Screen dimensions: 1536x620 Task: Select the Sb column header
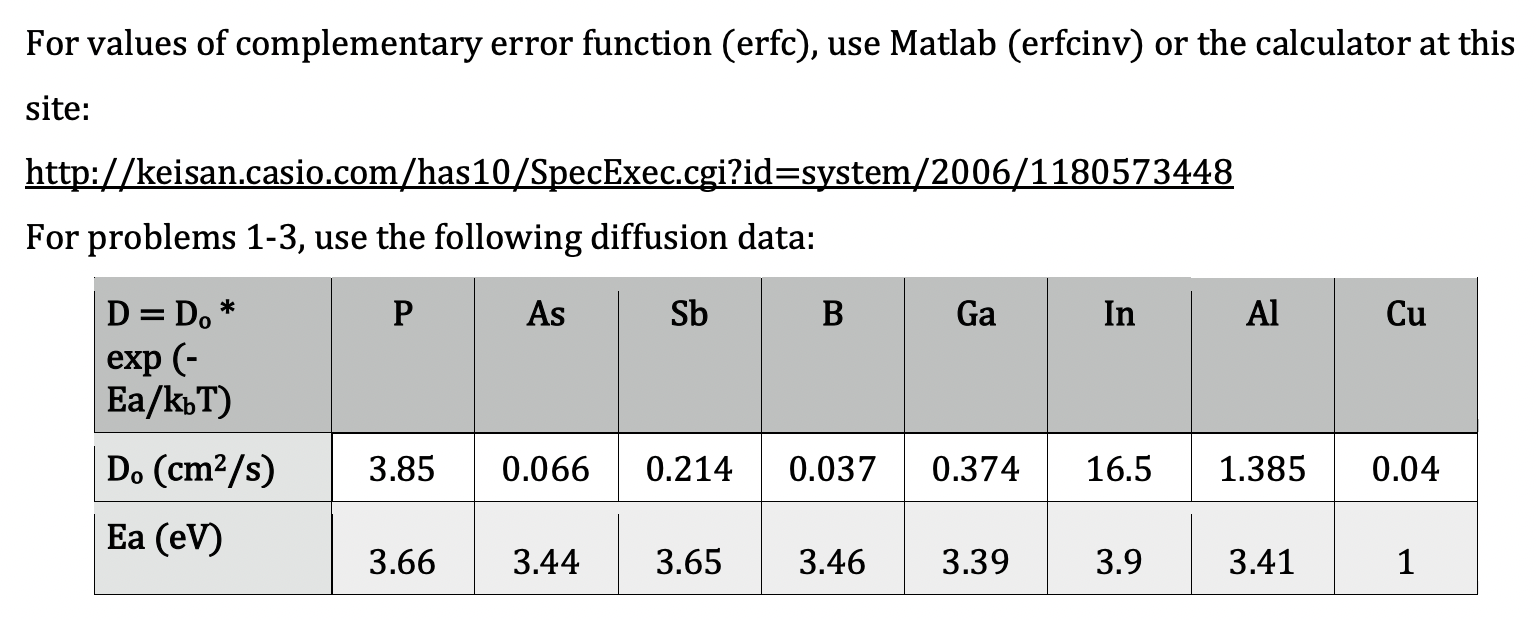[x=689, y=315]
